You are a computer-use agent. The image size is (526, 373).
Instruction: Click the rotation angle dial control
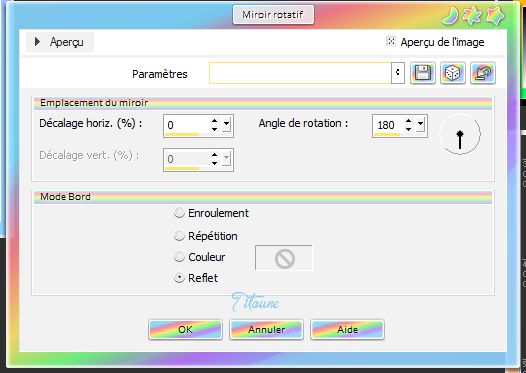pos(460,134)
